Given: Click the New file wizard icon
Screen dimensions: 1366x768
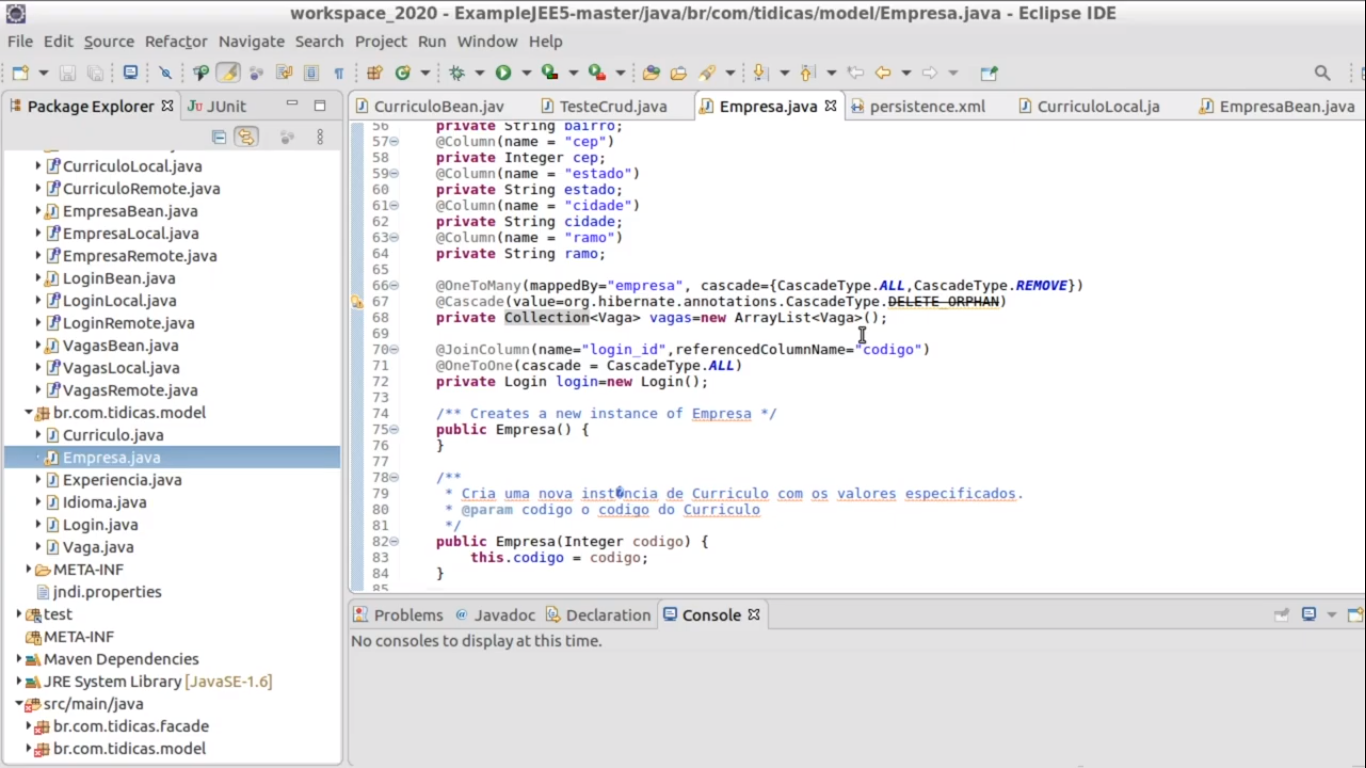Looking at the screenshot, I should coord(20,73).
